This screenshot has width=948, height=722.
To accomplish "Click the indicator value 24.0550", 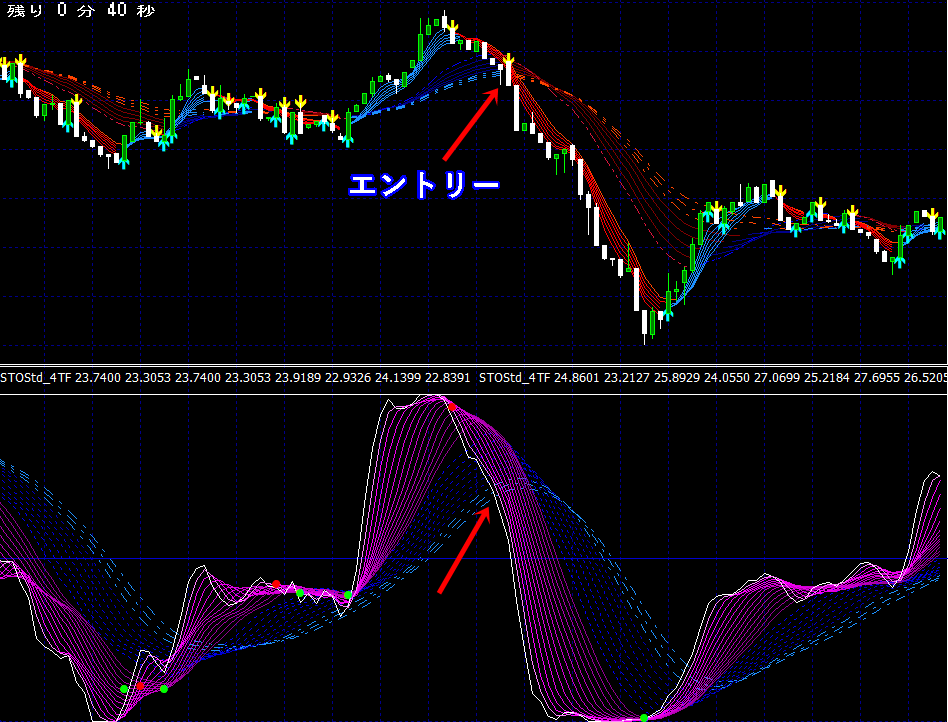I will 727,378.
